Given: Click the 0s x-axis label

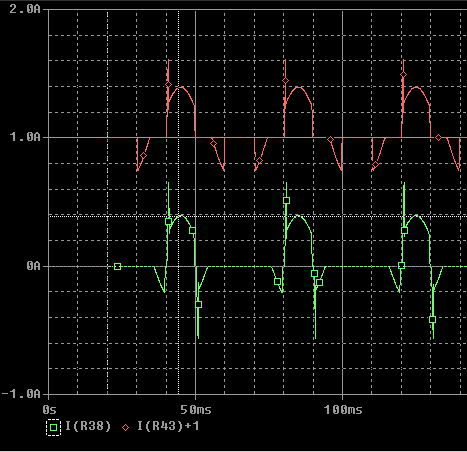Looking at the screenshot, I should click(49, 410).
